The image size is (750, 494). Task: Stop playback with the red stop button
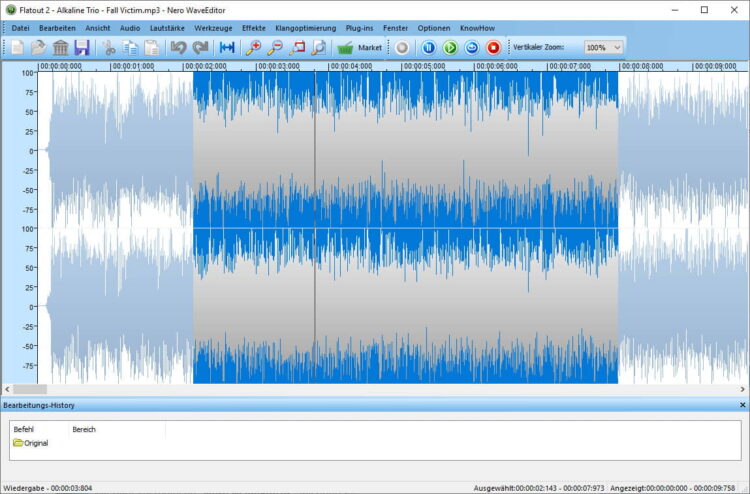[493, 47]
